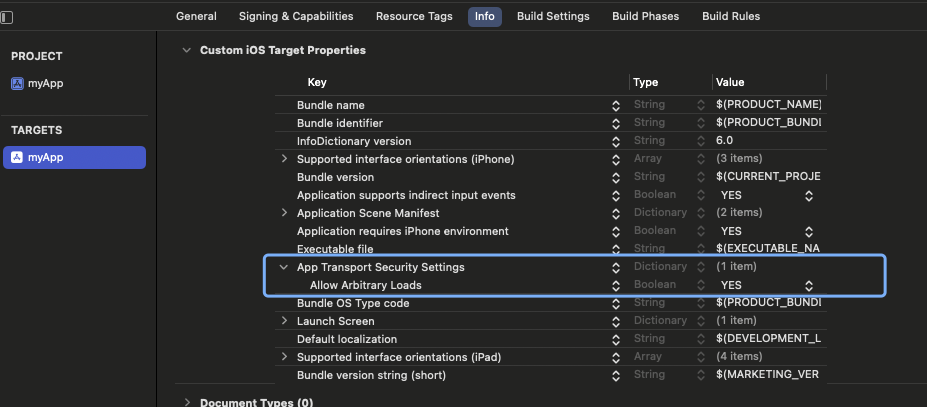This screenshot has width=927, height=407.
Task: Open the Bundle identifier type selector
Action: coord(701,123)
